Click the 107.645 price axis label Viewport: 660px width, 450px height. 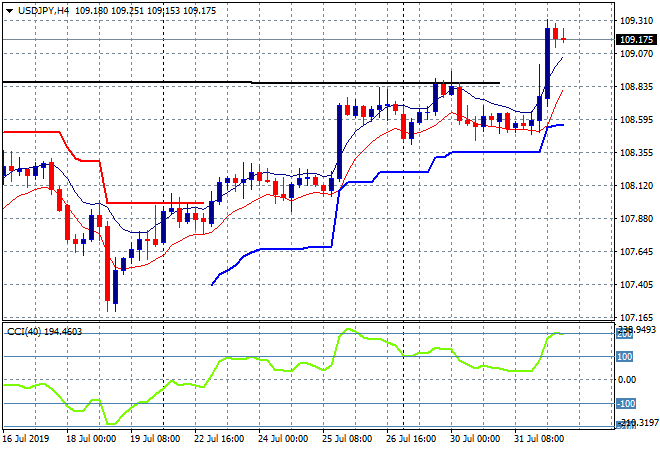click(x=636, y=252)
